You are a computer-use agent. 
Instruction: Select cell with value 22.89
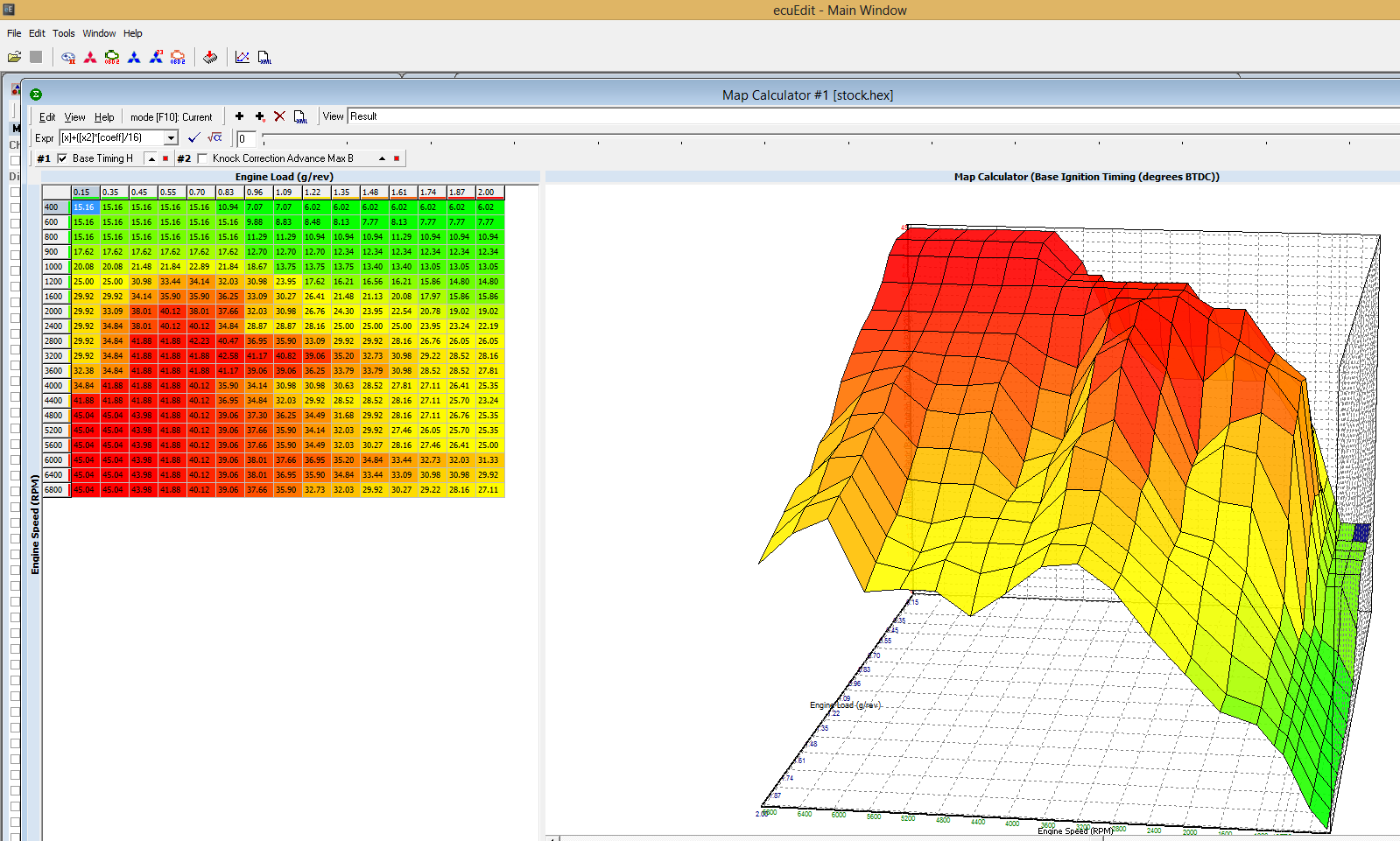201,267
